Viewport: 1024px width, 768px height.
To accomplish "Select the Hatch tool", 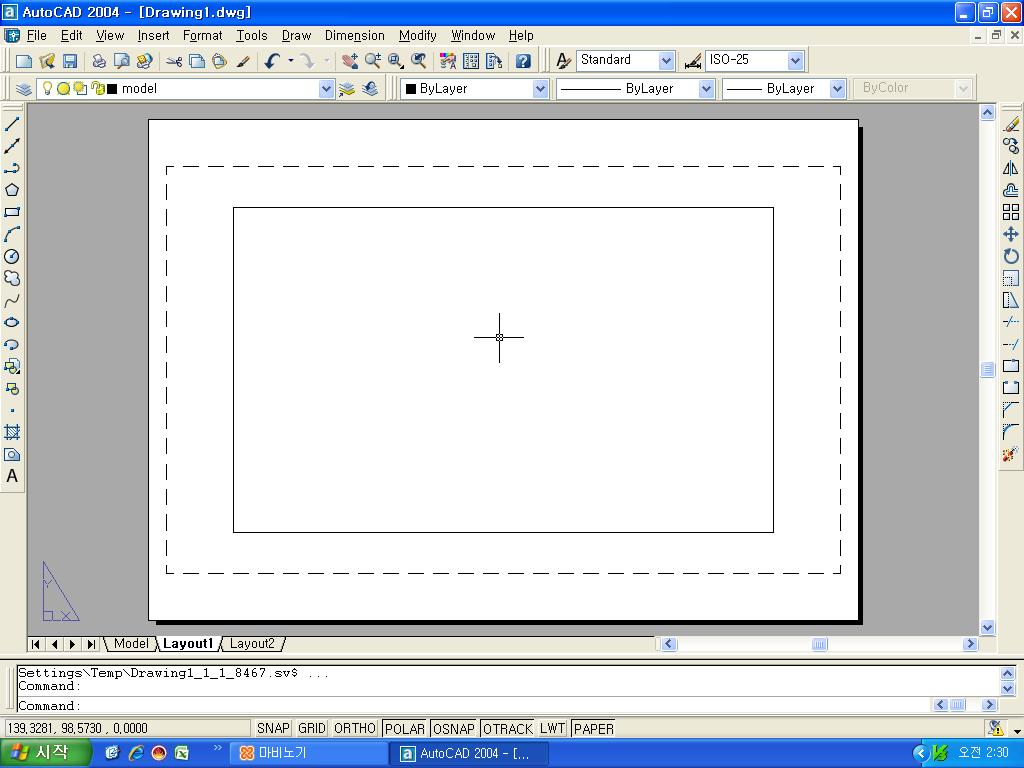I will point(12,432).
